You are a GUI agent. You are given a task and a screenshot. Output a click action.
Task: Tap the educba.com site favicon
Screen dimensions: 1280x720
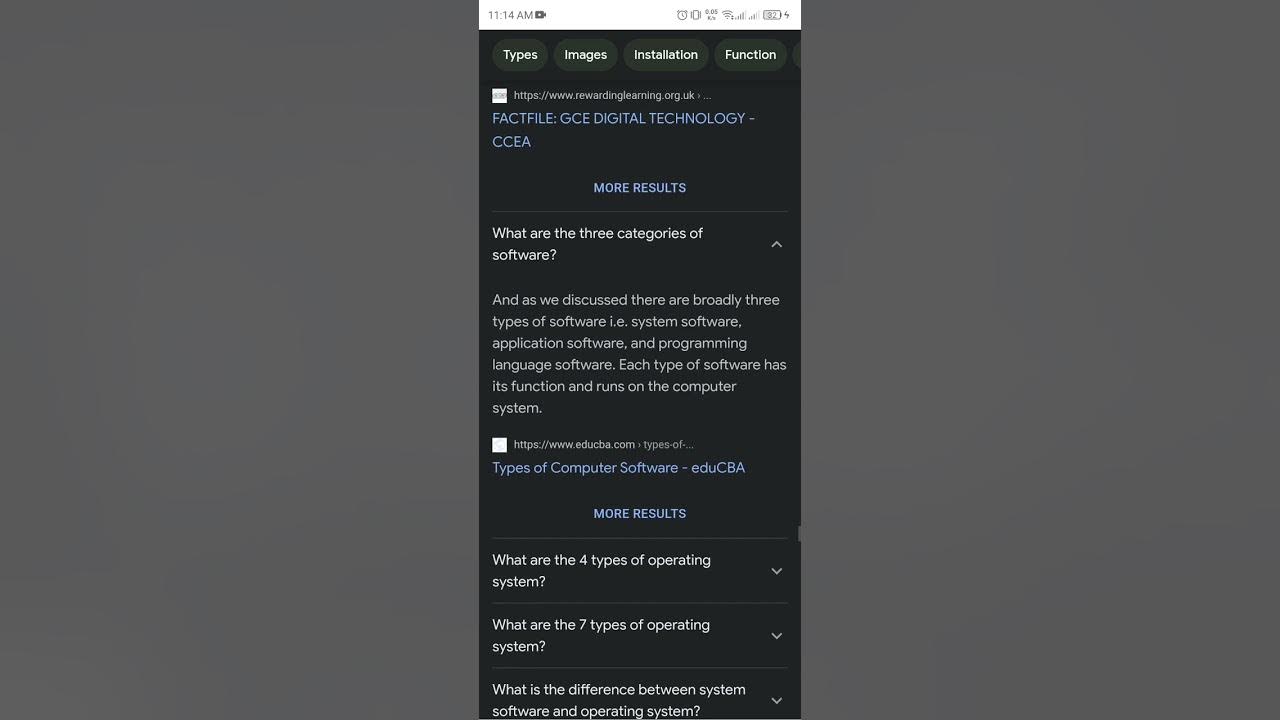pos(499,445)
